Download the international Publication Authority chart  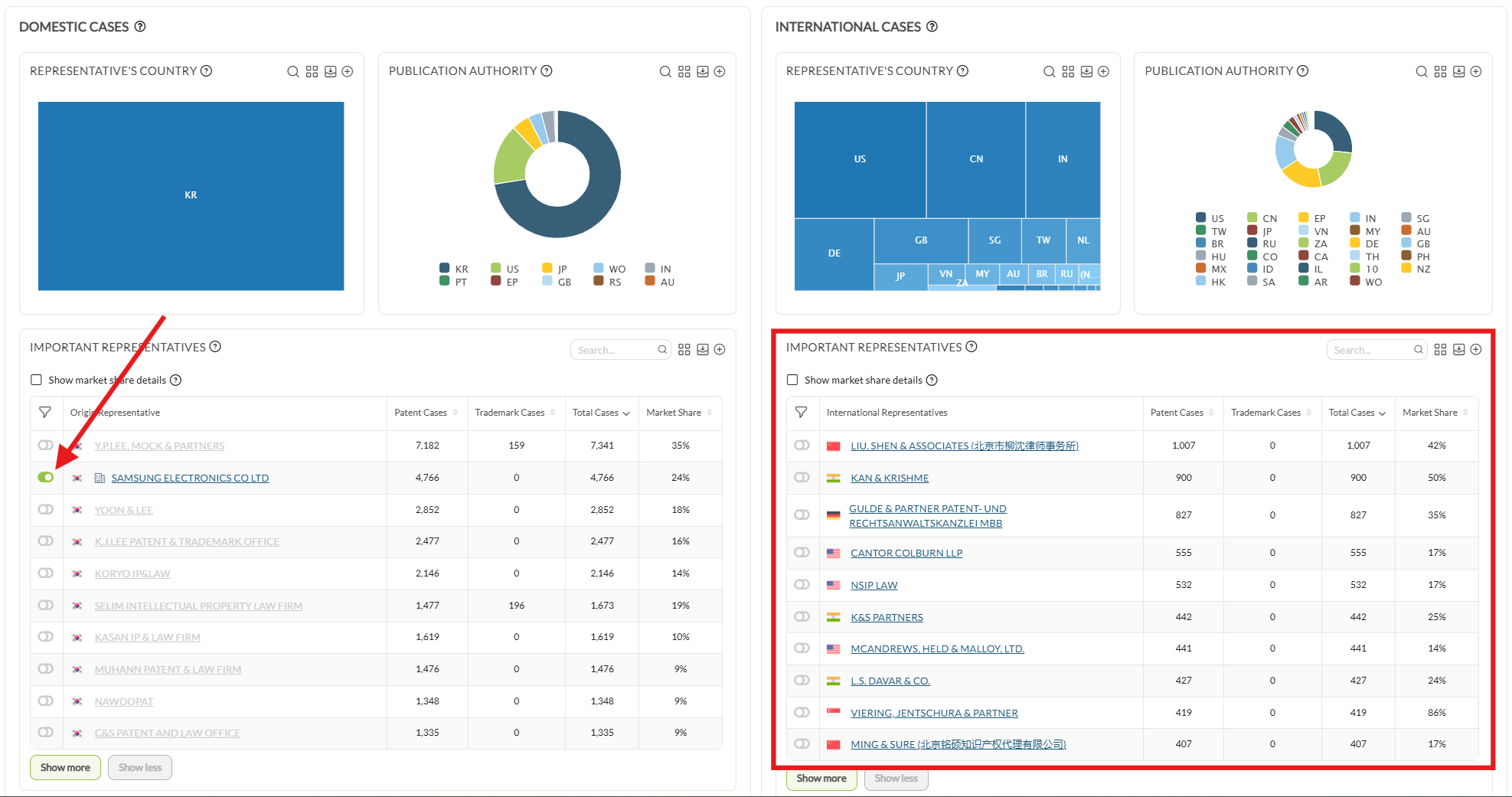(x=1458, y=71)
